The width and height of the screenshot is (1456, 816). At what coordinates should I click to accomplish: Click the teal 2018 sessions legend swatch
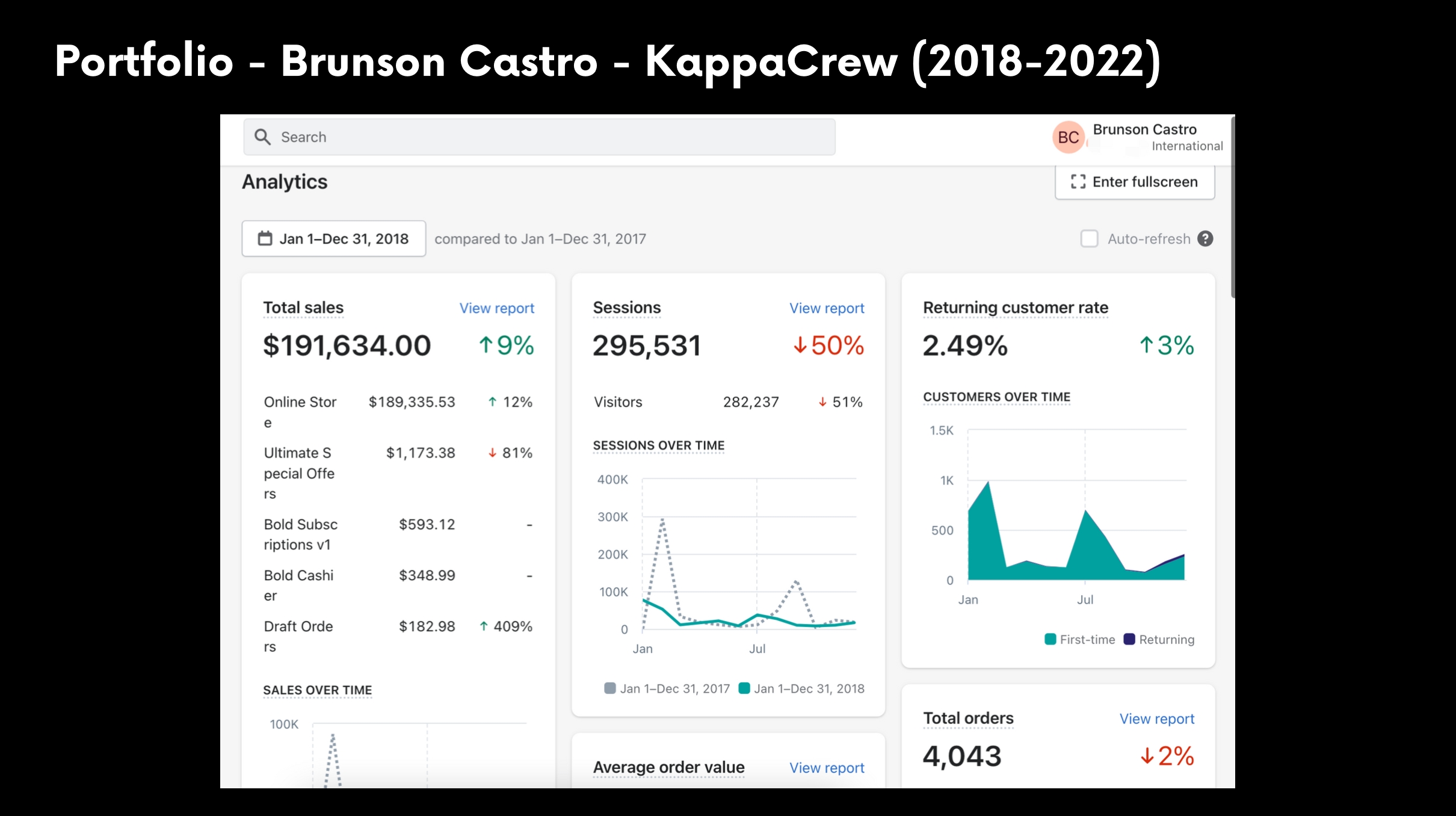(x=744, y=688)
